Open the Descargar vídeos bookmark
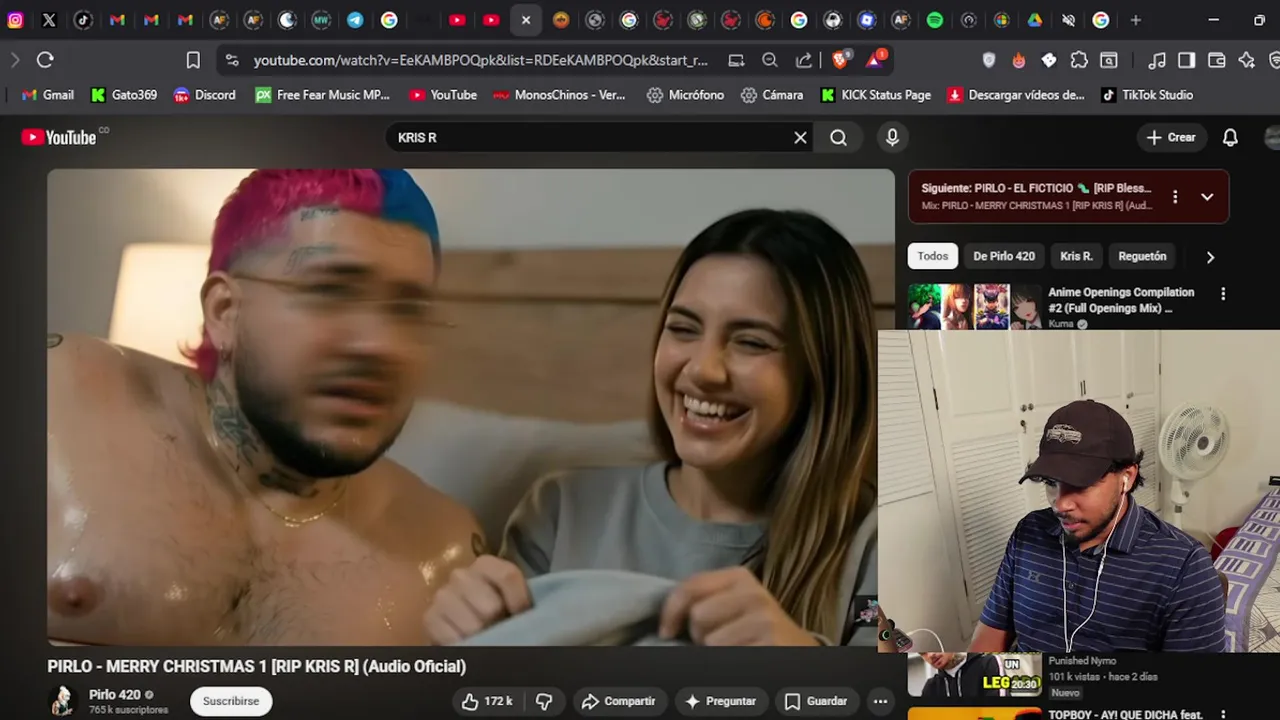Image resolution: width=1280 pixels, height=720 pixels. (1016, 95)
